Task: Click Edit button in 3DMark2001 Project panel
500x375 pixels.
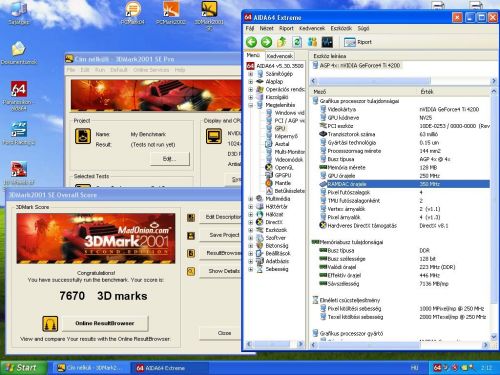Action: click(169, 159)
